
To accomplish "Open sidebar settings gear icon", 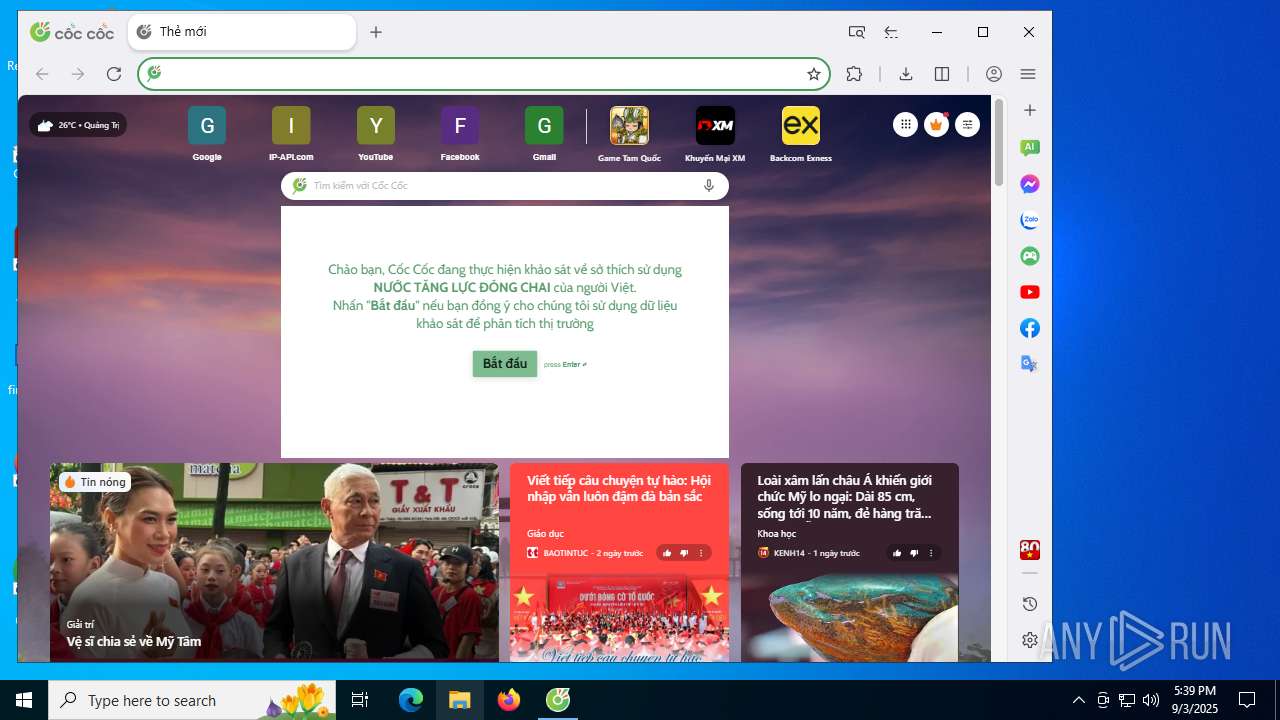I will pos(1030,640).
